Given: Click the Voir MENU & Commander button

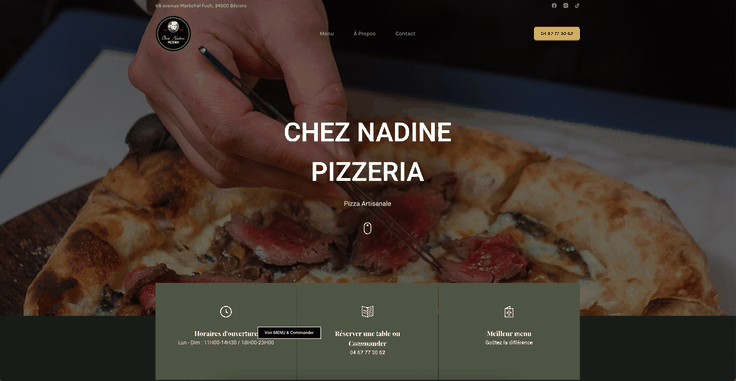Looking at the screenshot, I should pyautogui.click(x=289, y=333).
